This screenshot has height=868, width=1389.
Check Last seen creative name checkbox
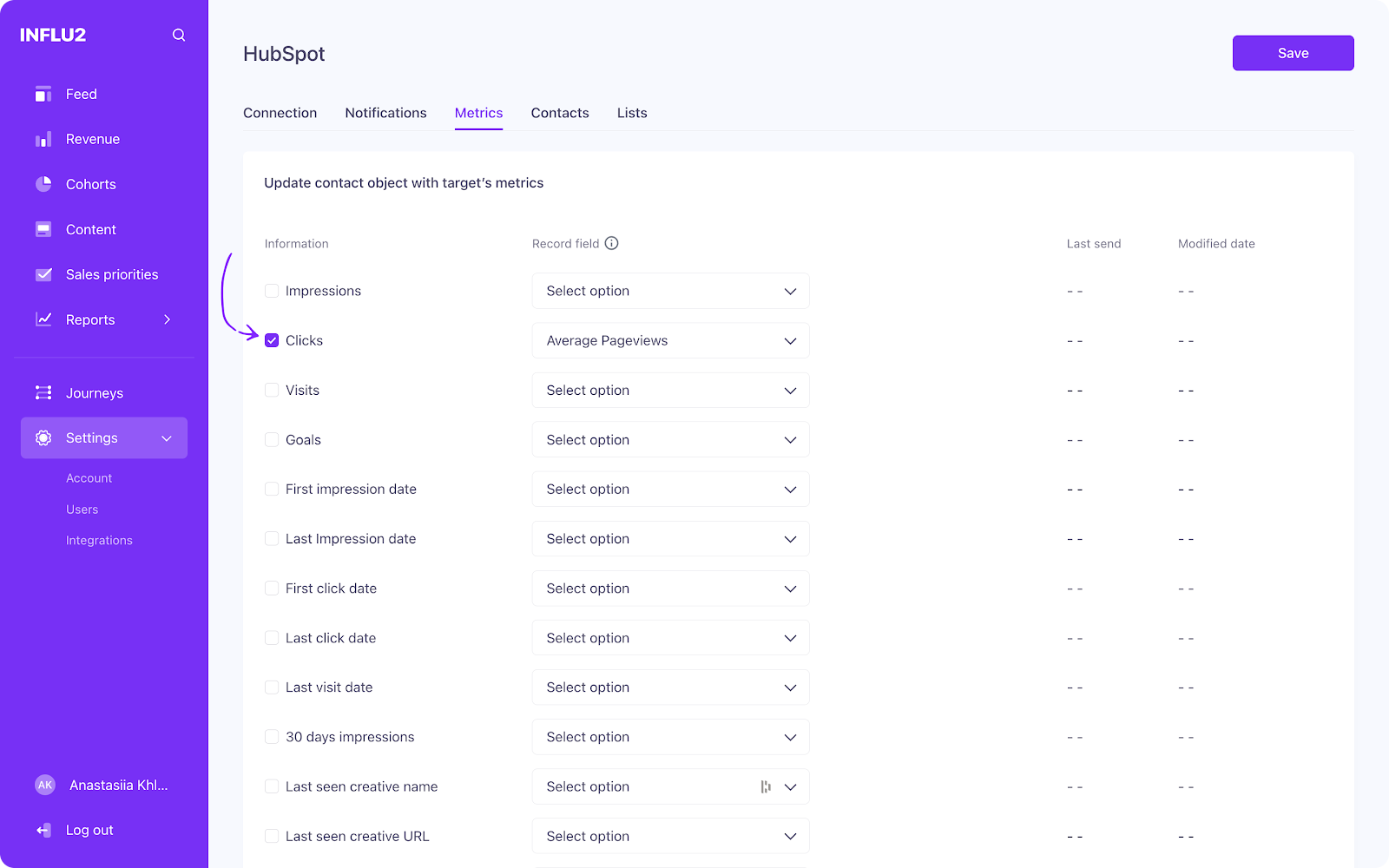click(272, 786)
